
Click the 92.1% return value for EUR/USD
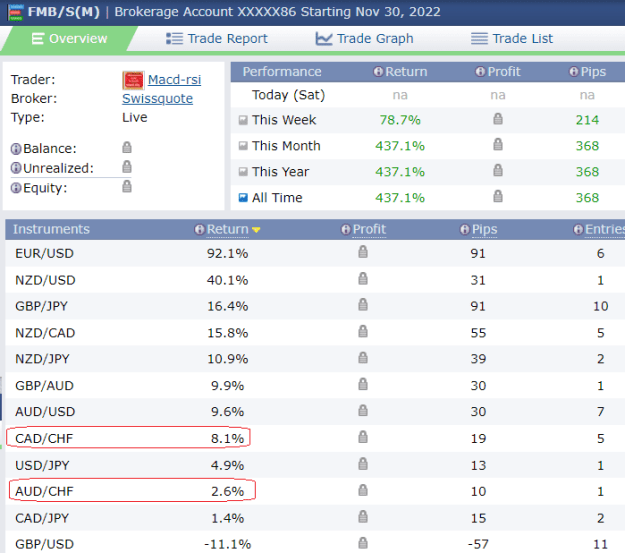tap(228, 254)
